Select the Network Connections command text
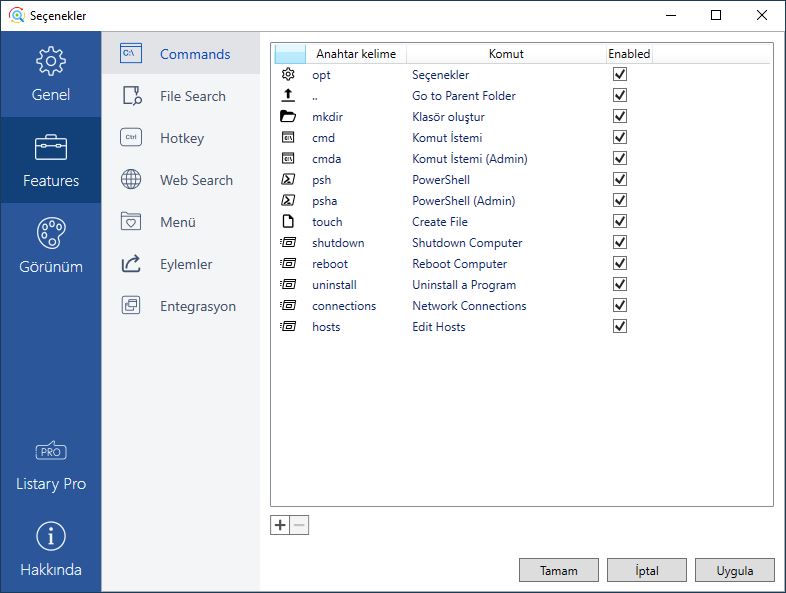786x593 pixels. click(469, 305)
